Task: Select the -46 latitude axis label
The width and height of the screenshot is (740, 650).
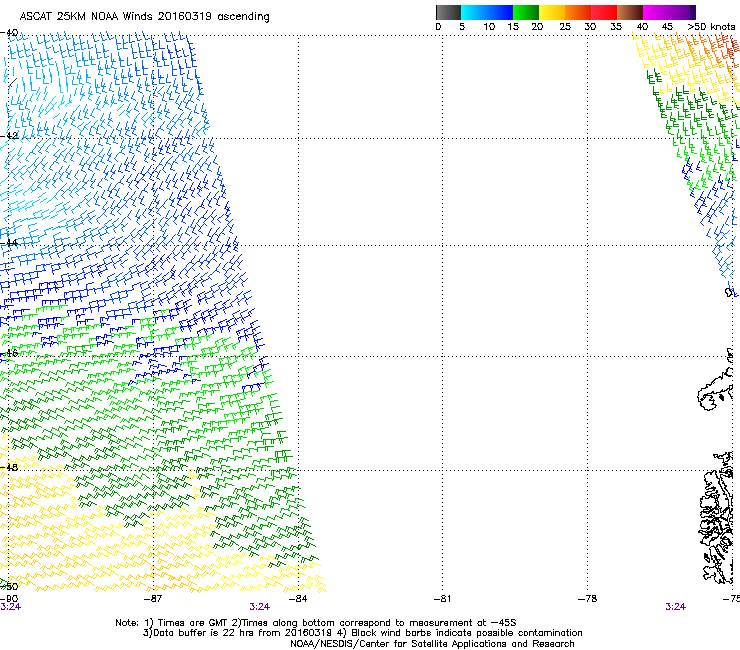Action: coord(9,353)
